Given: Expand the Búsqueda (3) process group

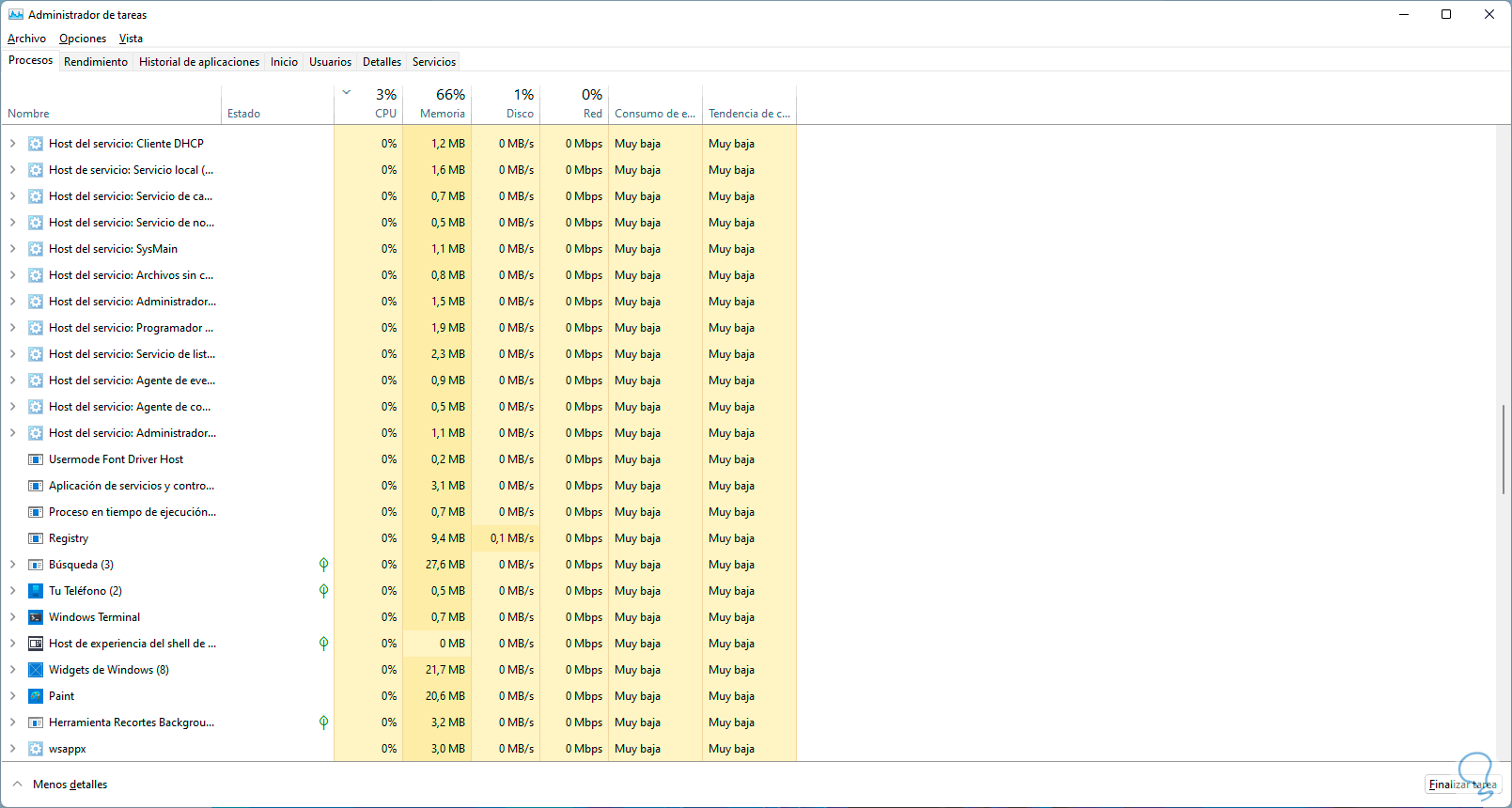Looking at the screenshot, I should pyautogui.click(x=12, y=565).
